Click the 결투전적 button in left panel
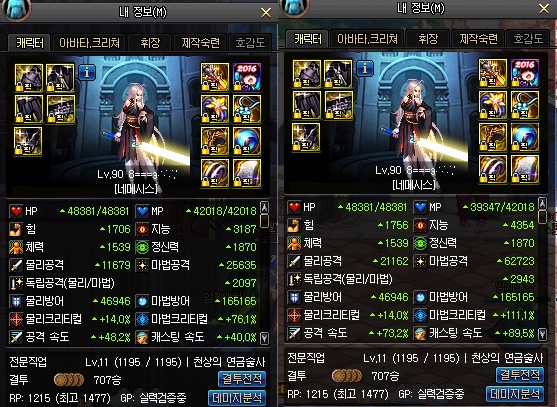This screenshot has width=557, height=407. click(x=242, y=379)
